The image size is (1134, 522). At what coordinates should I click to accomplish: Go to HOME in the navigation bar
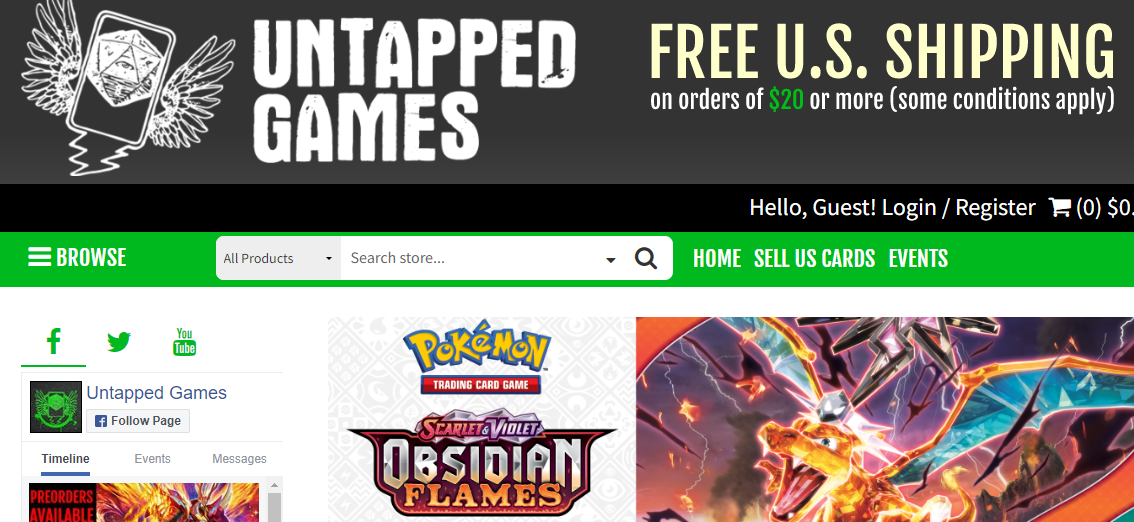click(717, 258)
